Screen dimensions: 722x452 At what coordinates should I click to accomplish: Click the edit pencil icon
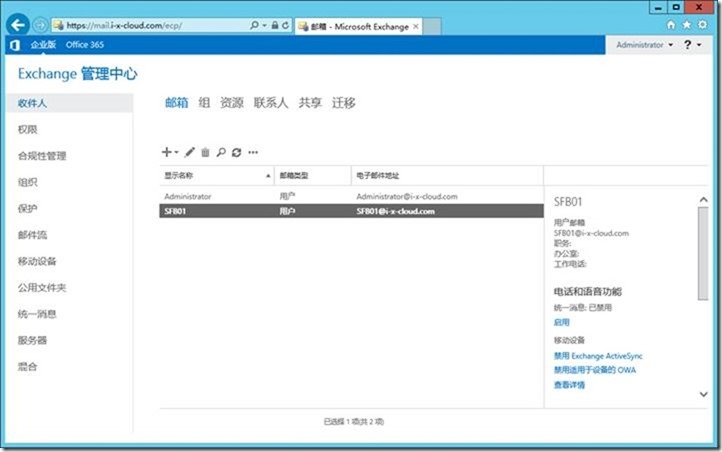click(x=190, y=152)
